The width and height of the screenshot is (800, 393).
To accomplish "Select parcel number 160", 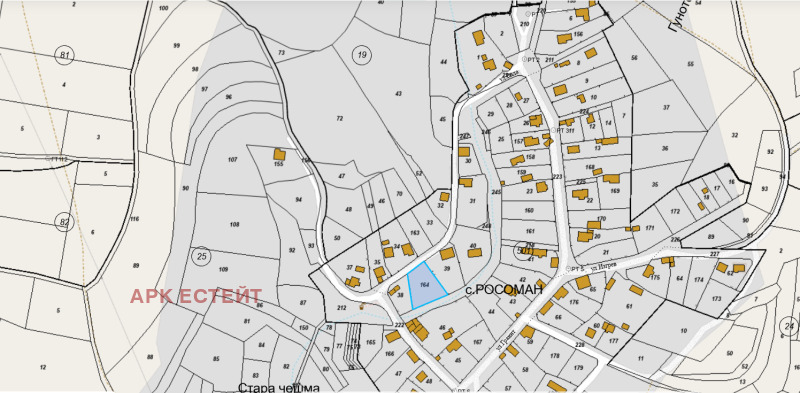I will 529,210.
